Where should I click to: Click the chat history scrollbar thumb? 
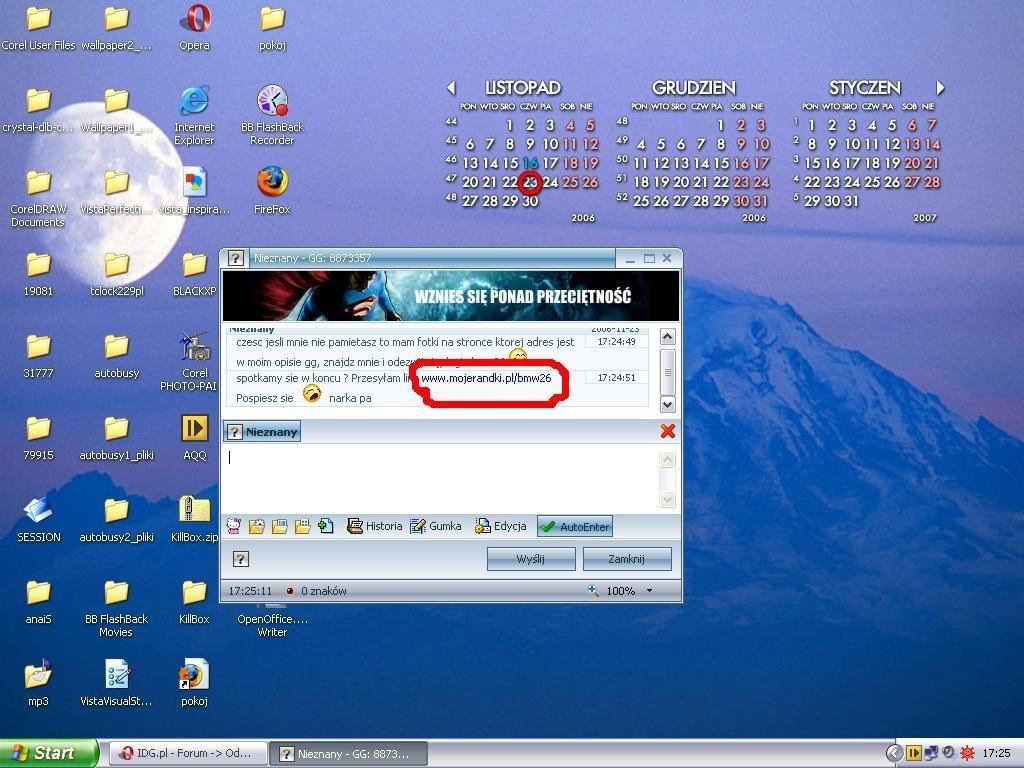coord(667,372)
